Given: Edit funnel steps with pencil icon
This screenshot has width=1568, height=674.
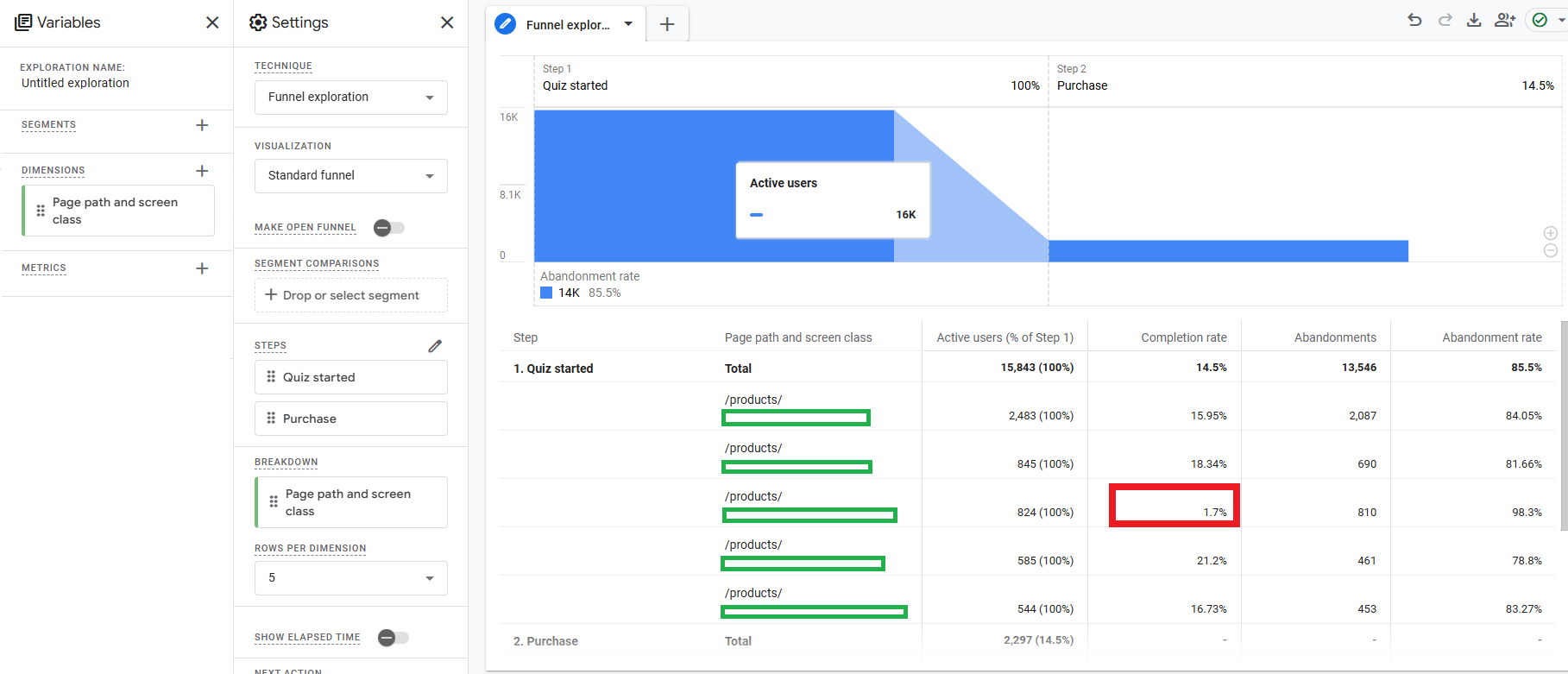Looking at the screenshot, I should (x=435, y=346).
